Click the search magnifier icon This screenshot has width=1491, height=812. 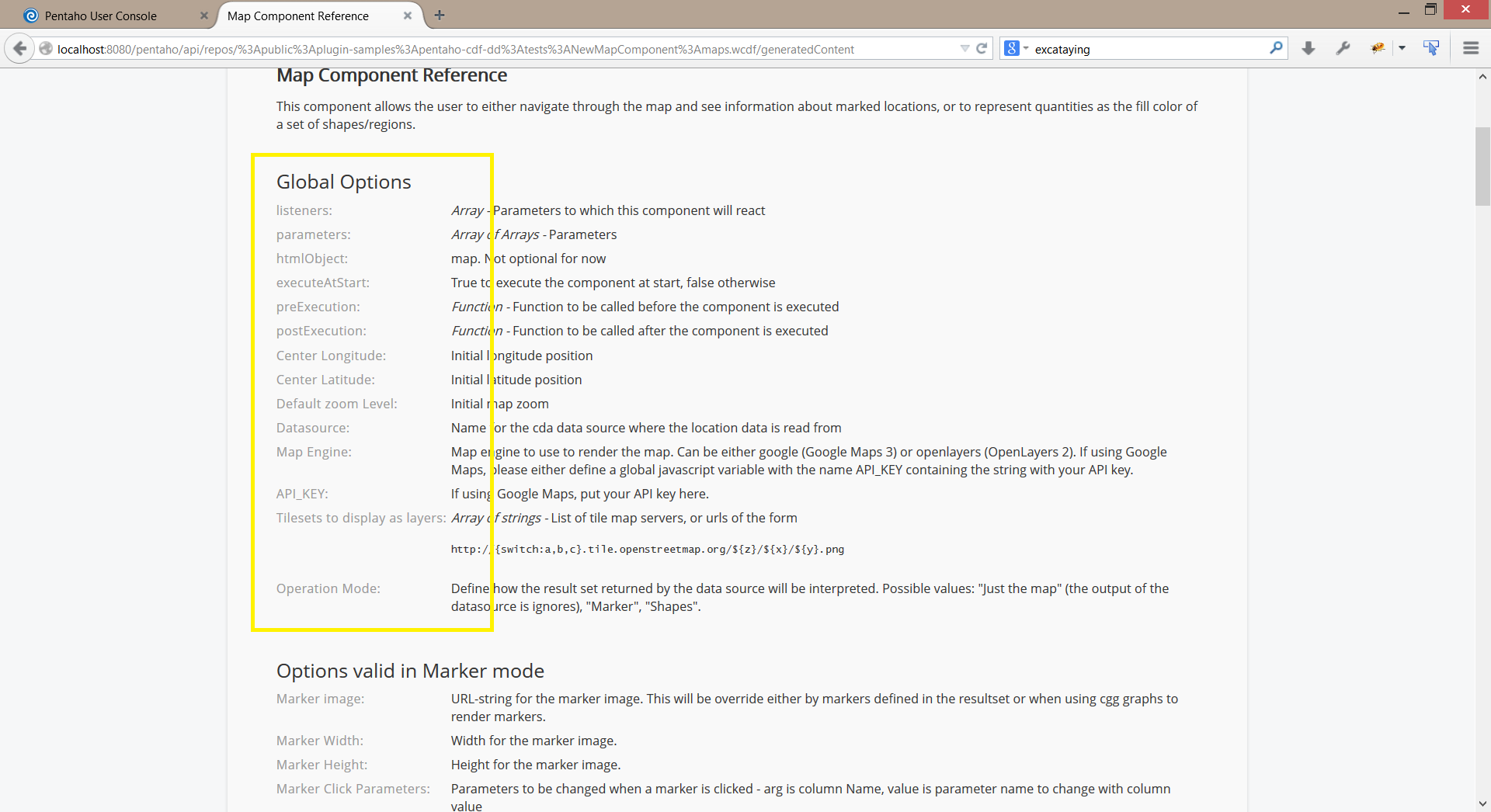click(1276, 48)
